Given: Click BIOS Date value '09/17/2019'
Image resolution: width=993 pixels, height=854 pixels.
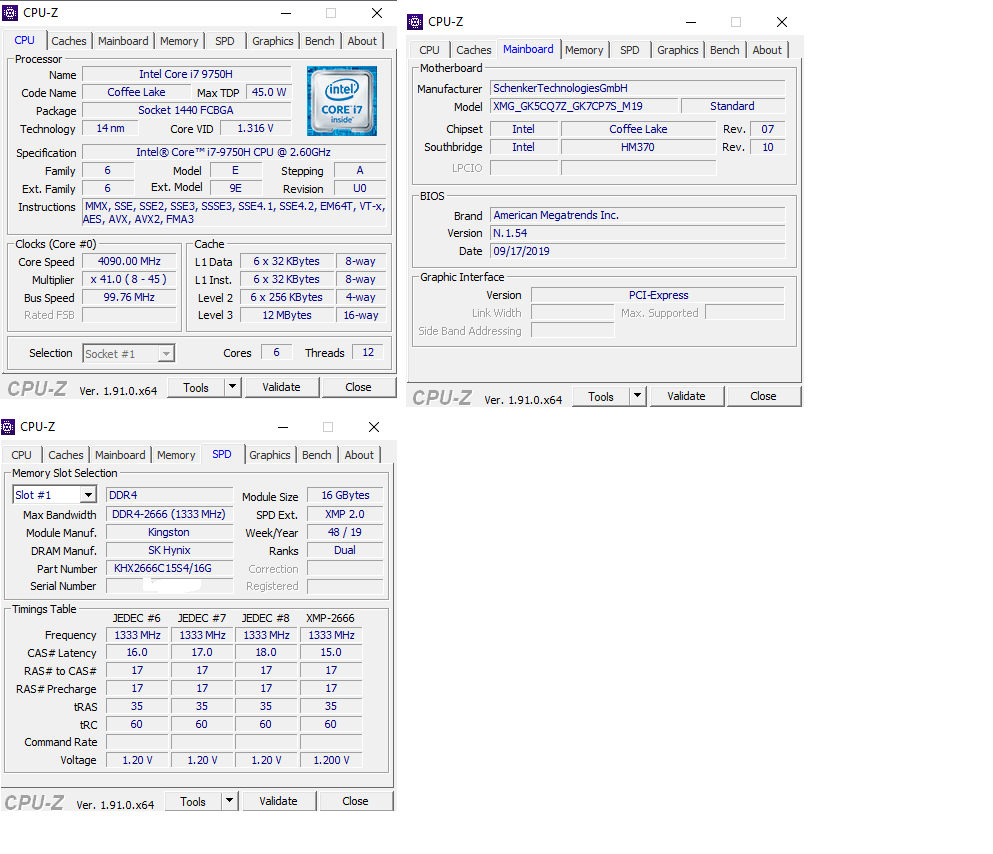Looking at the screenshot, I should (638, 251).
